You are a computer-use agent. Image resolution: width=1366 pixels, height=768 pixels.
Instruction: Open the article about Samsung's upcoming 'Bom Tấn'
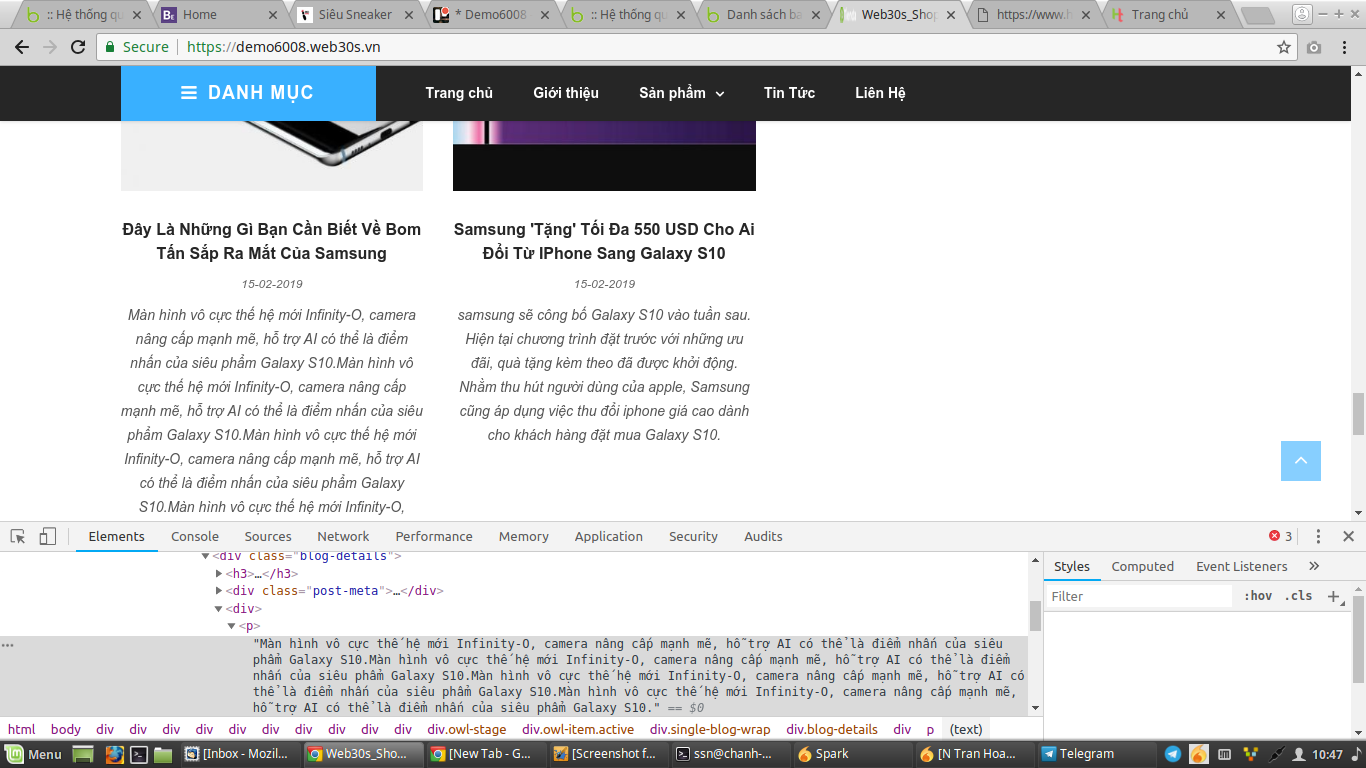[x=272, y=241]
